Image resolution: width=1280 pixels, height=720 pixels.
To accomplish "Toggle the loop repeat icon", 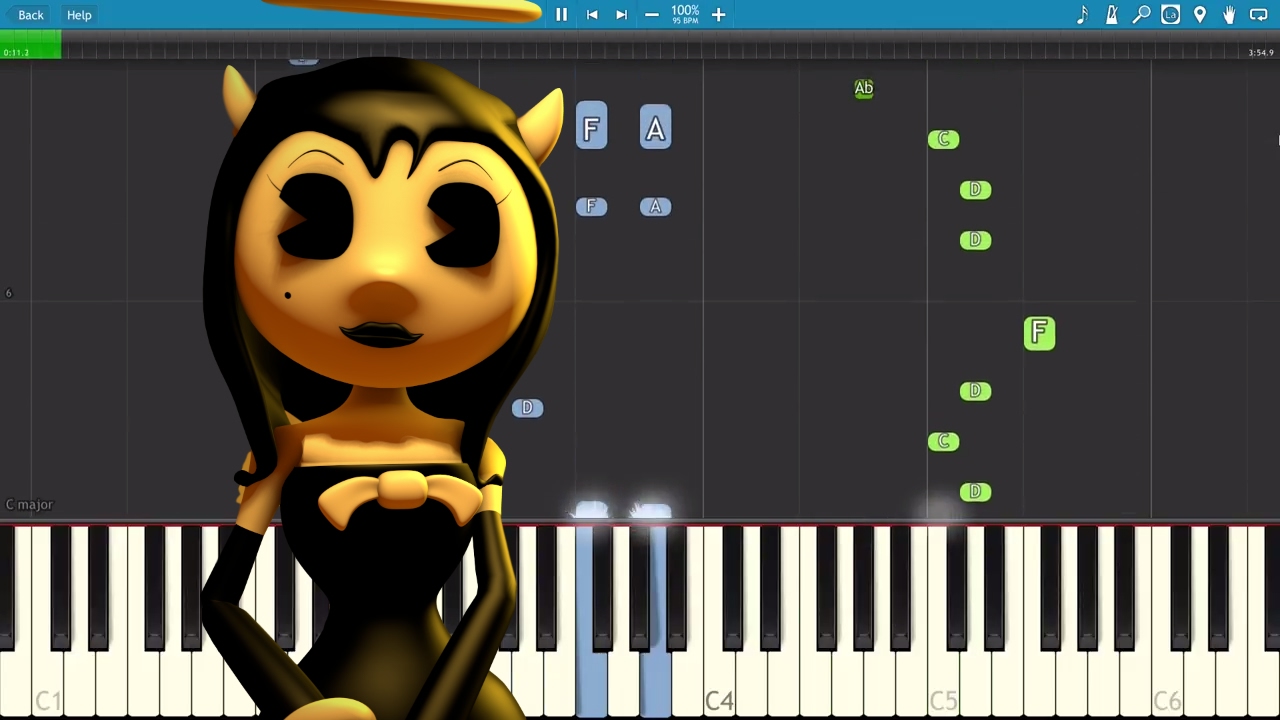I will click(1259, 15).
